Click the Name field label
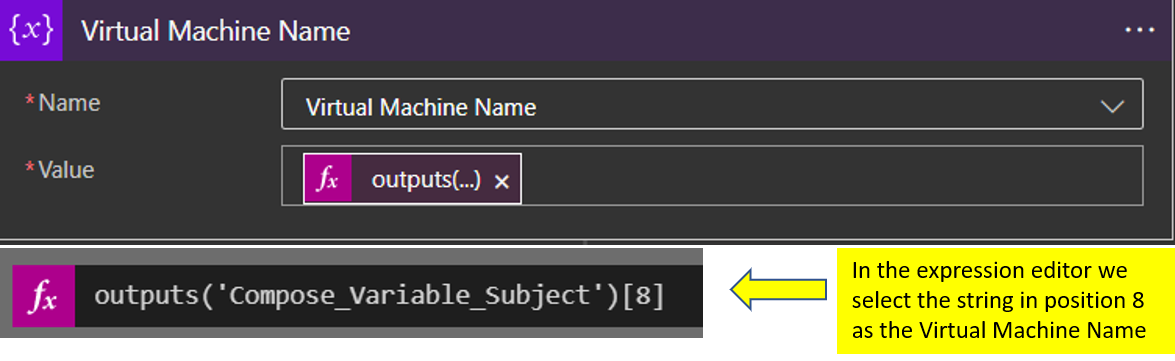Screen dimensions: 1175x361 (69, 103)
